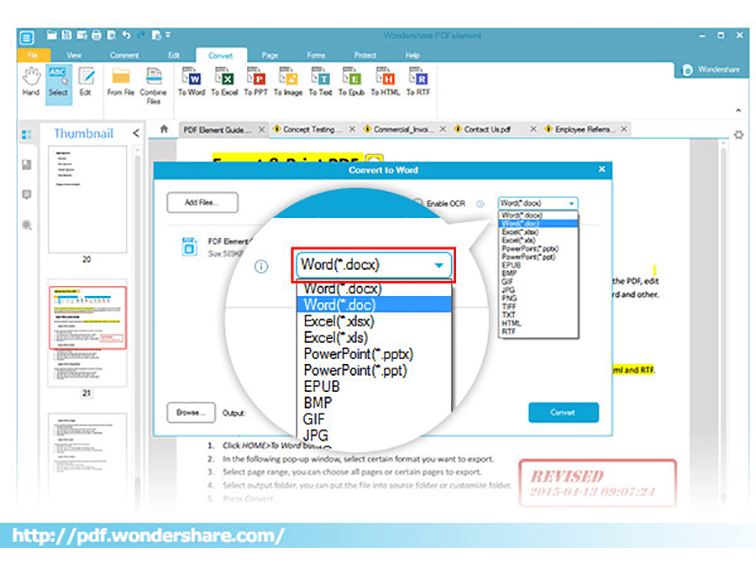Screen dimensions: 756x567
Task: Click the Wondershare account button
Action: tap(712, 69)
